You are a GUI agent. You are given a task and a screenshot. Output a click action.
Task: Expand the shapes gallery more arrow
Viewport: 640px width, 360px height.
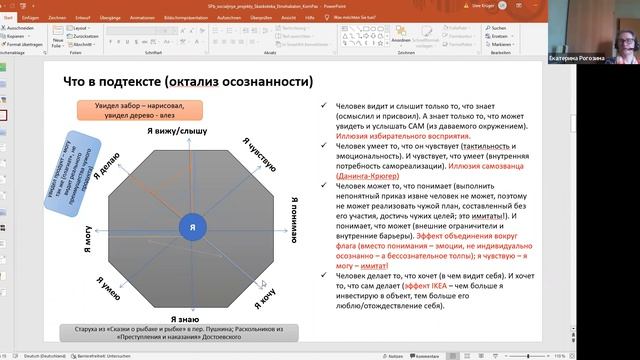388,43
